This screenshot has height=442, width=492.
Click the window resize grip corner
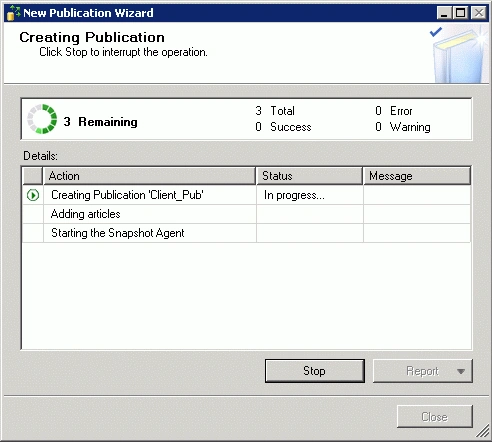tap(482, 432)
